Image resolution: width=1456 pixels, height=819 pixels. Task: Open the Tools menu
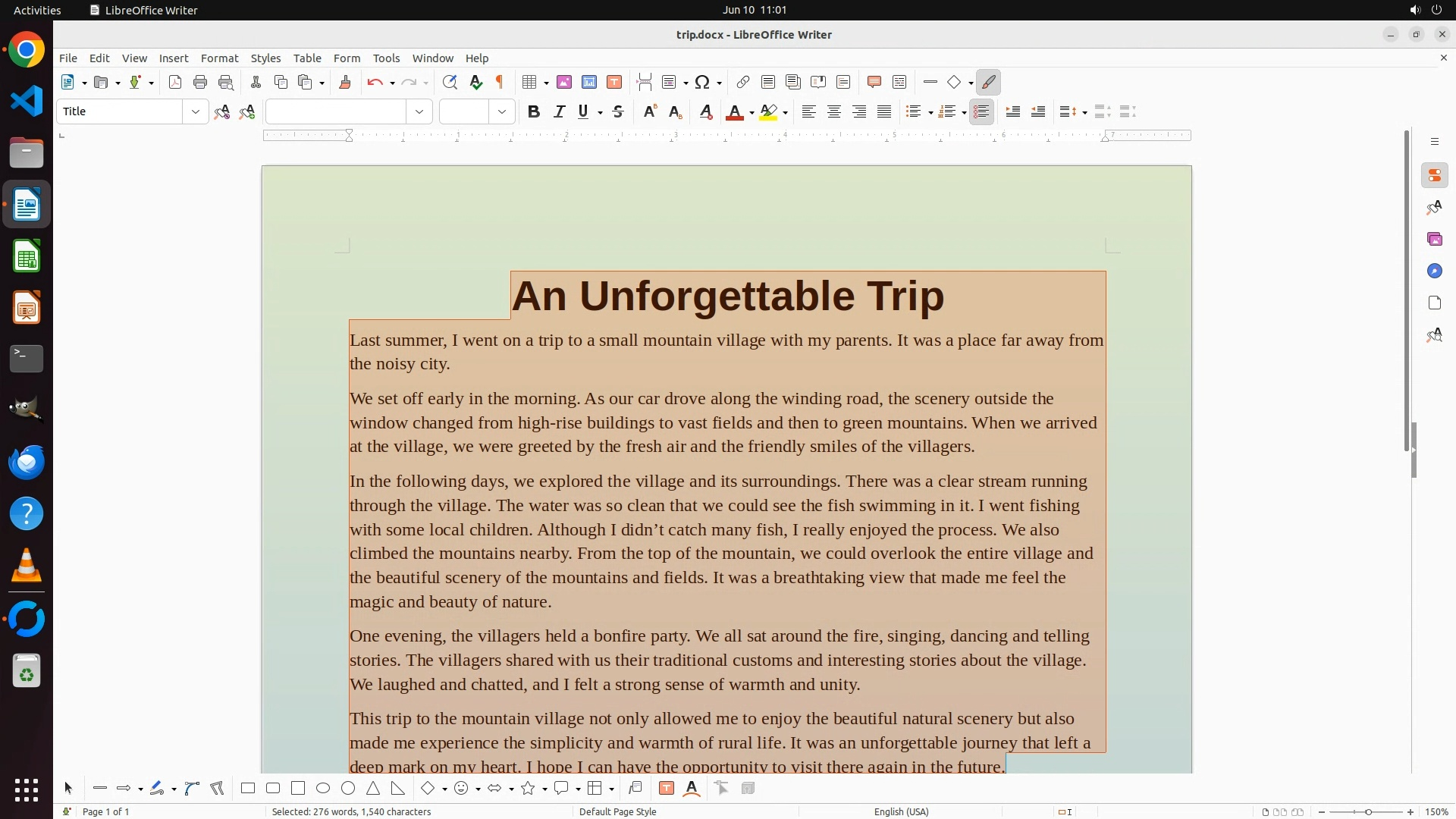pos(386,58)
